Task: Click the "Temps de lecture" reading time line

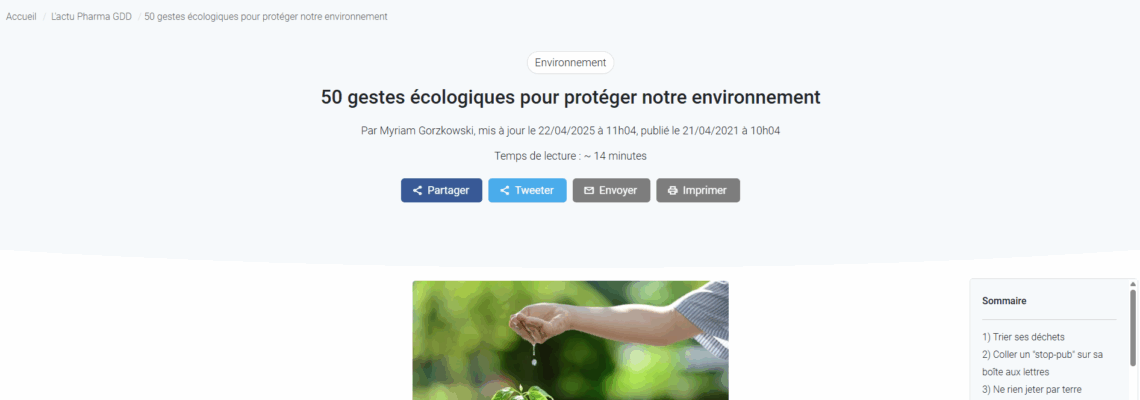Action: click(x=571, y=156)
